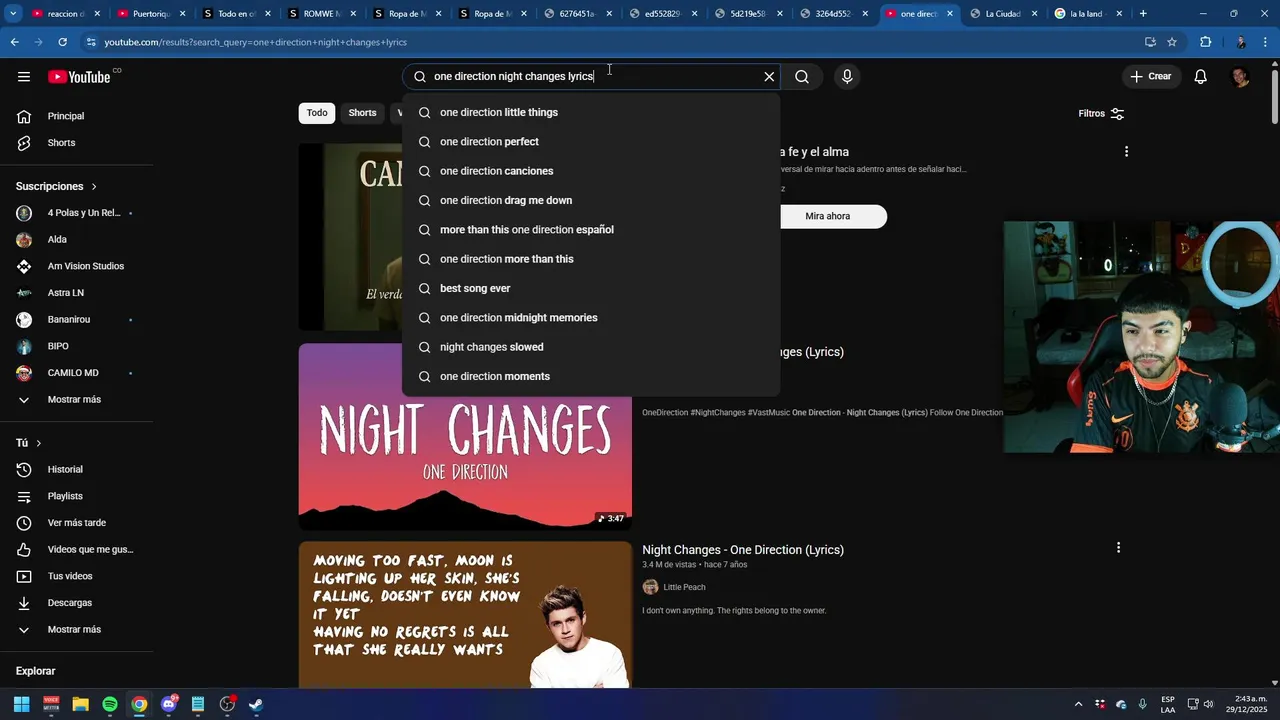Open the Filtros filter panel
Viewport: 1280px width, 720px height.
tap(1101, 114)
